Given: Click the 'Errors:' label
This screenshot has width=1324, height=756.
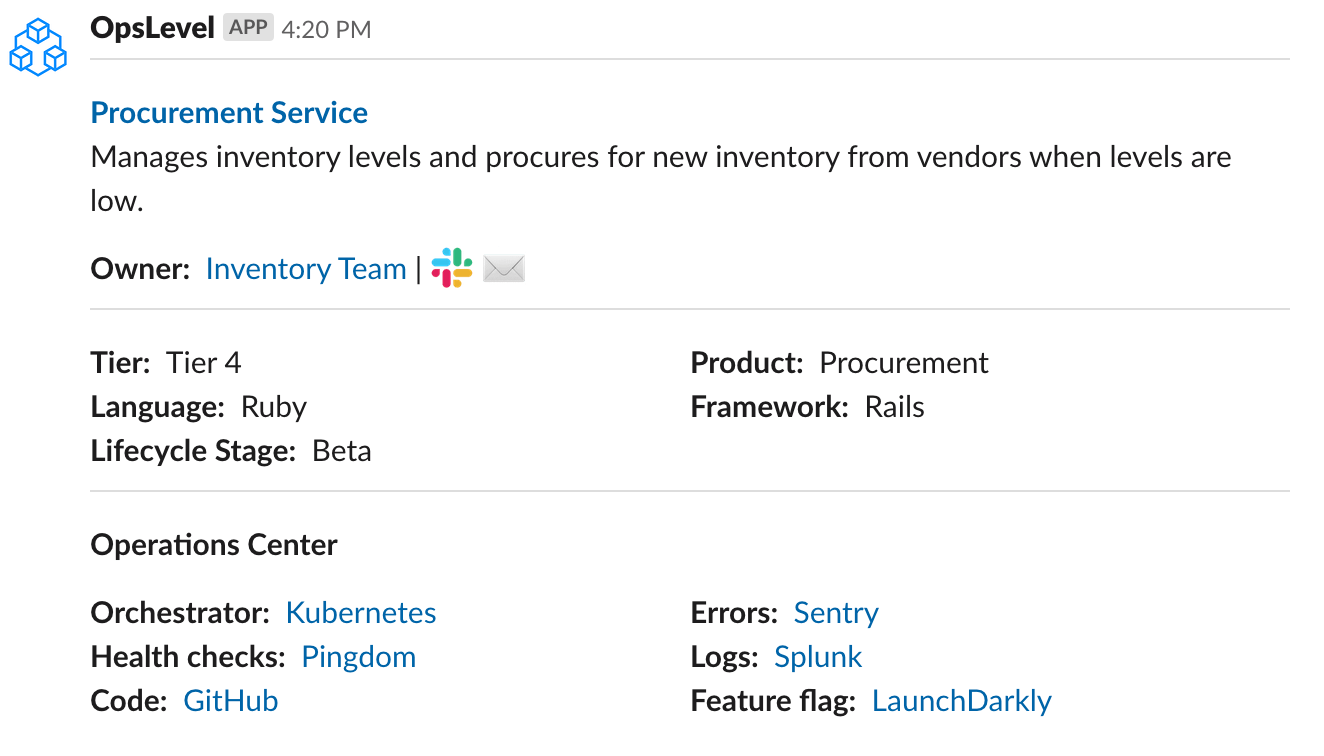Looking at the screenshot, I should pos(735,612).
